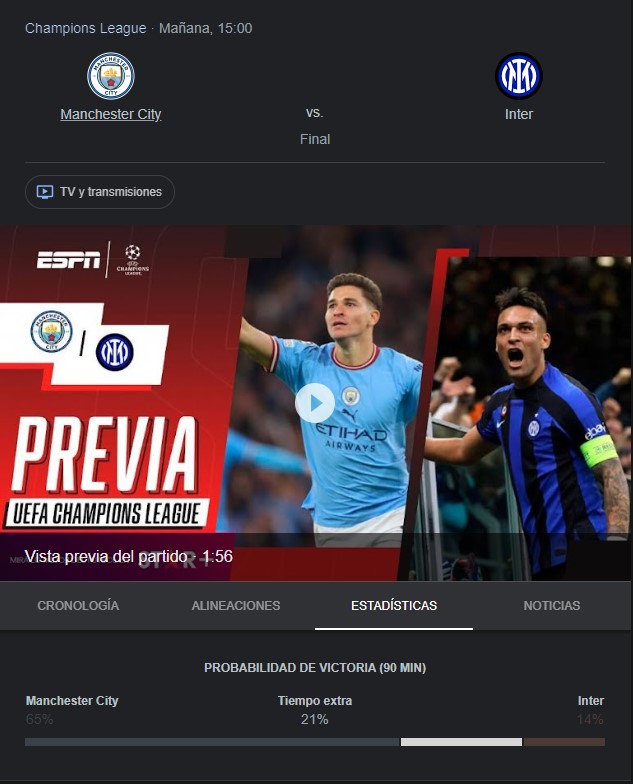633x784 pixels.
Task: Click the Inter Milan crest logo
Action: point(518,76)
